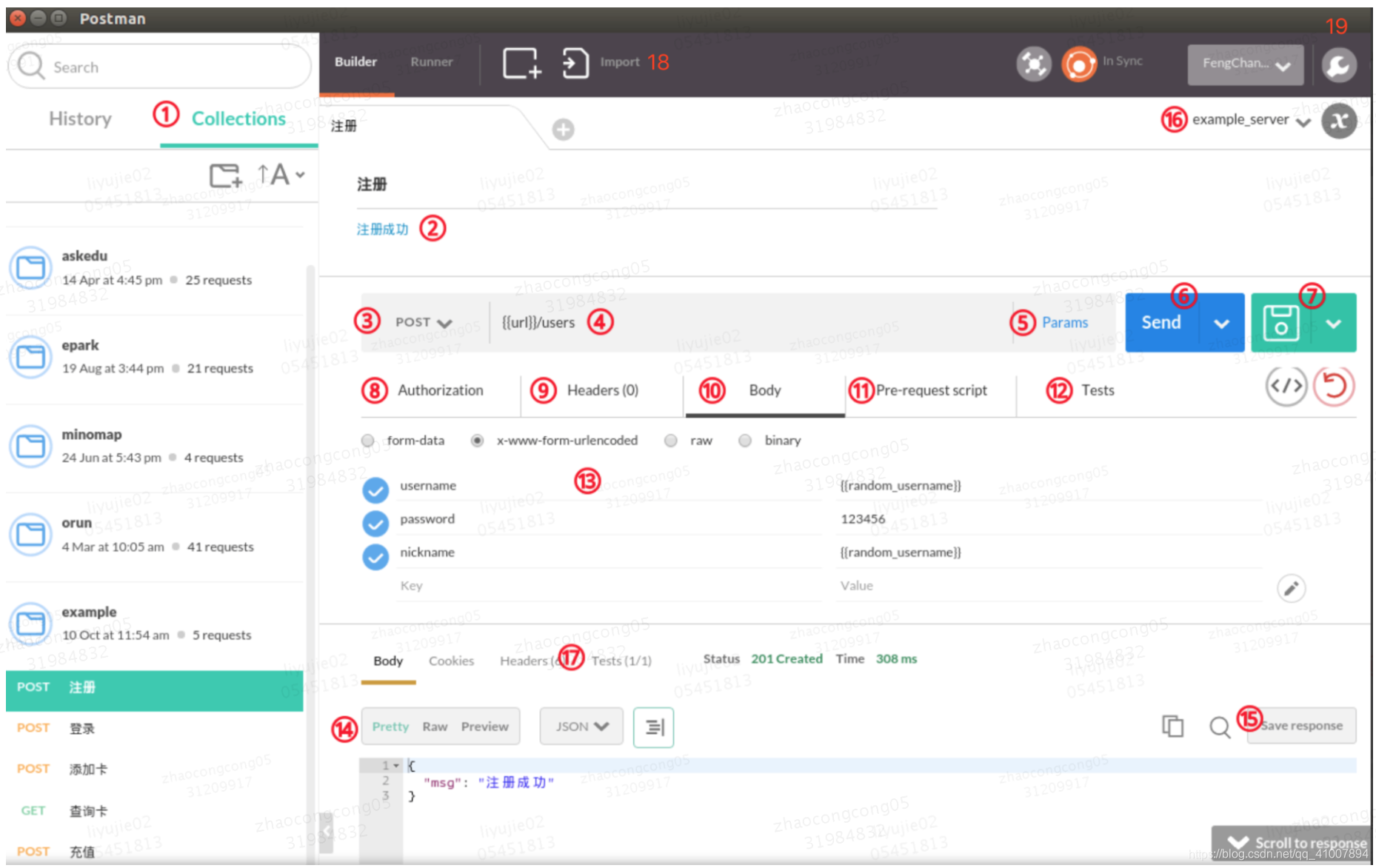Open the FengChan account dropdown
This screenshot has width=1376, height=868.
(x=1246, y=64)
